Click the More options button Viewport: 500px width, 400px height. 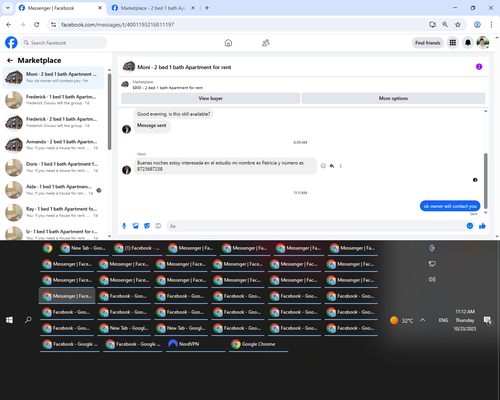point(393,98)
